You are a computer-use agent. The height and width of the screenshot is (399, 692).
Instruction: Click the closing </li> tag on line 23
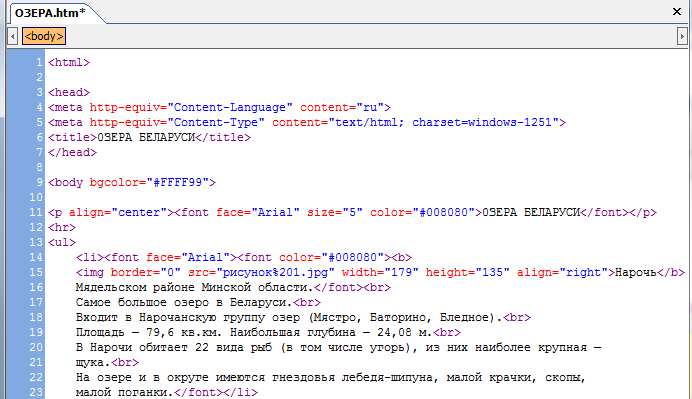click(x=241, y=392)
